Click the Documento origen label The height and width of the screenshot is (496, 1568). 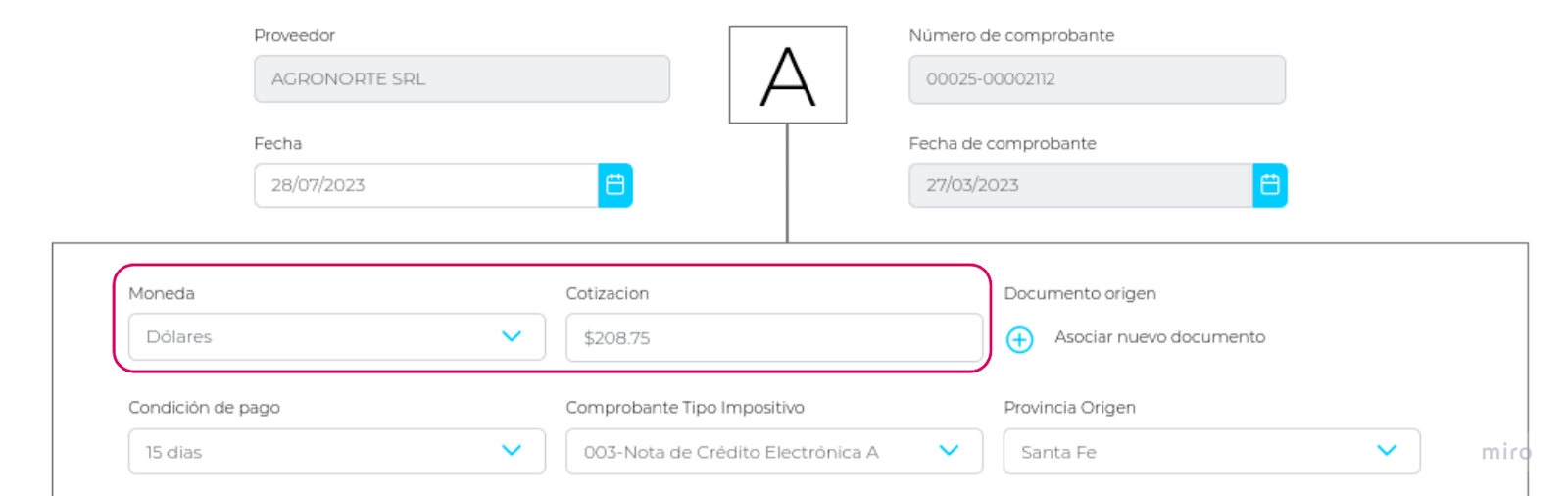(x=1080, y=293)
